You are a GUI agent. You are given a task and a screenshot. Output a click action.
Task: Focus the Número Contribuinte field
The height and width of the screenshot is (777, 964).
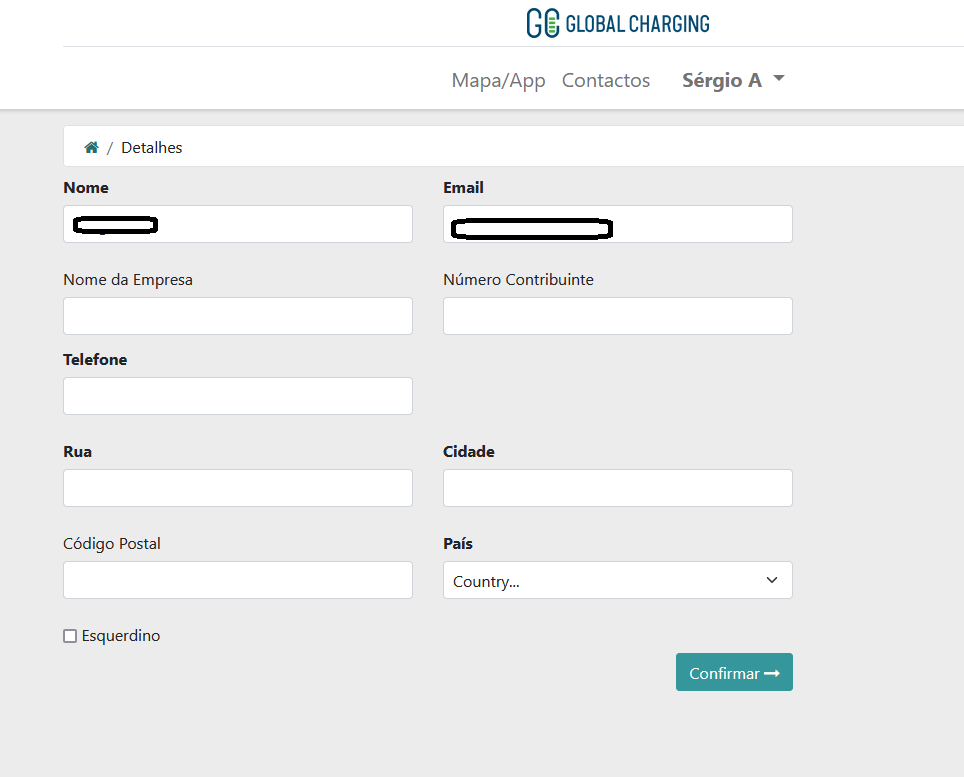(617, 316)
